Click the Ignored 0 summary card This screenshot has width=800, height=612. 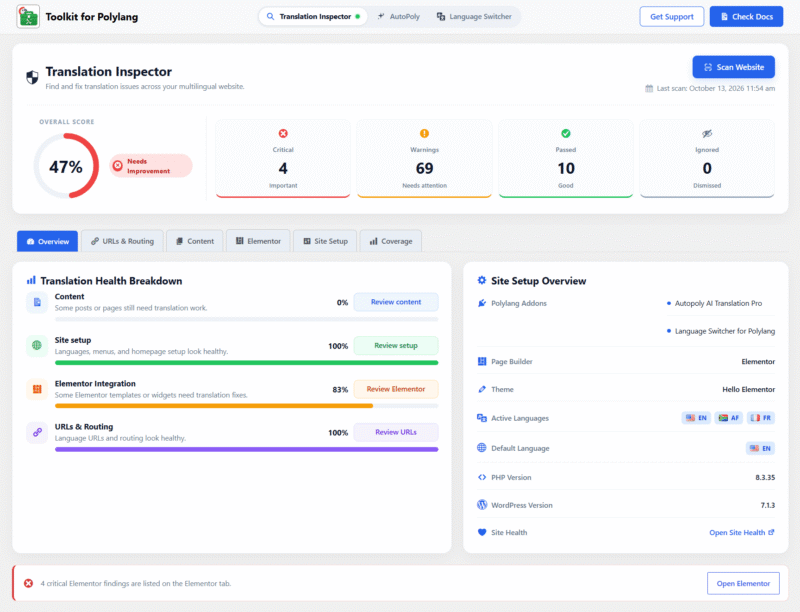[707, 159]
